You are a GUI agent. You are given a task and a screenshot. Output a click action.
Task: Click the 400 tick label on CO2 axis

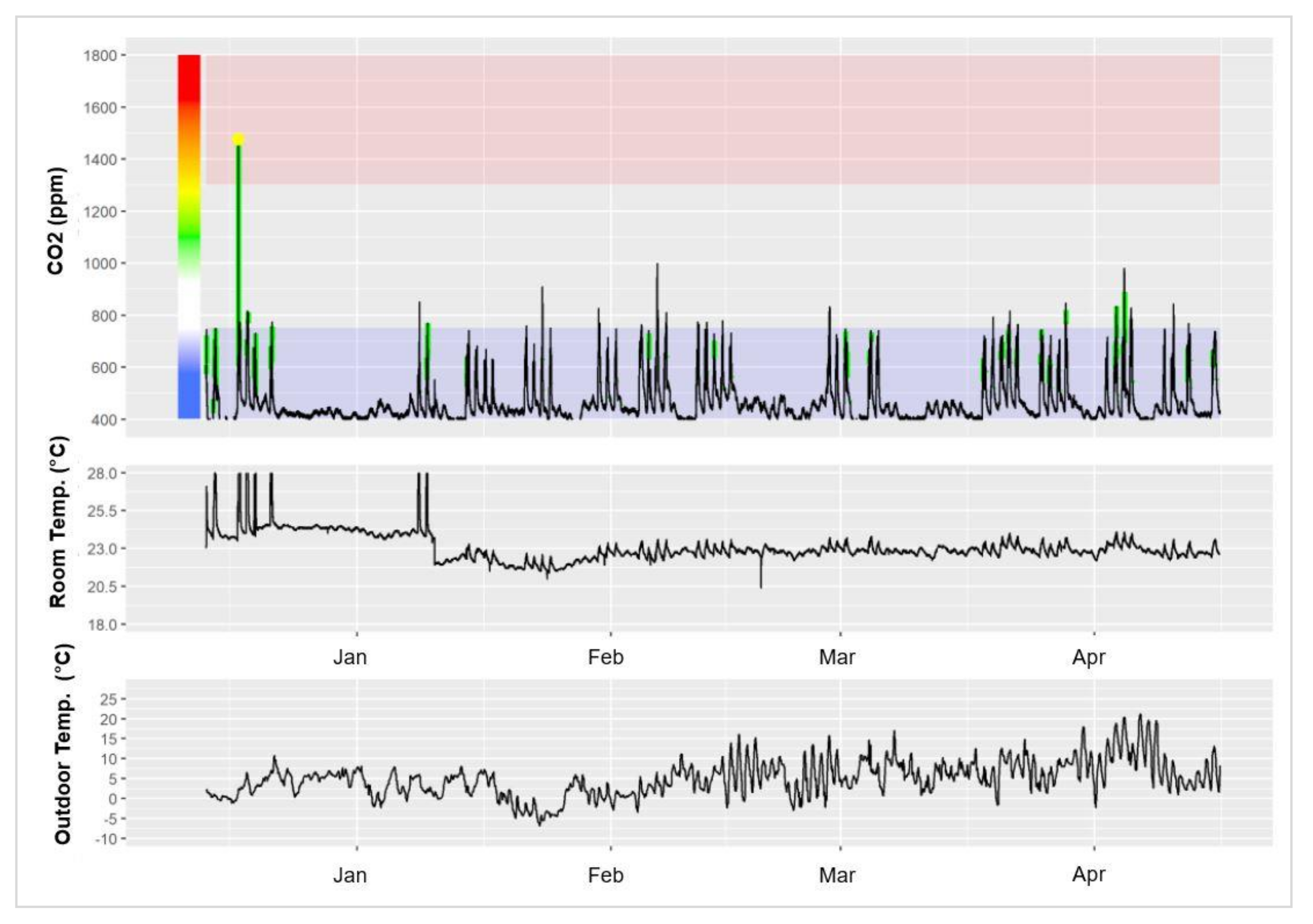coord(104,420)
